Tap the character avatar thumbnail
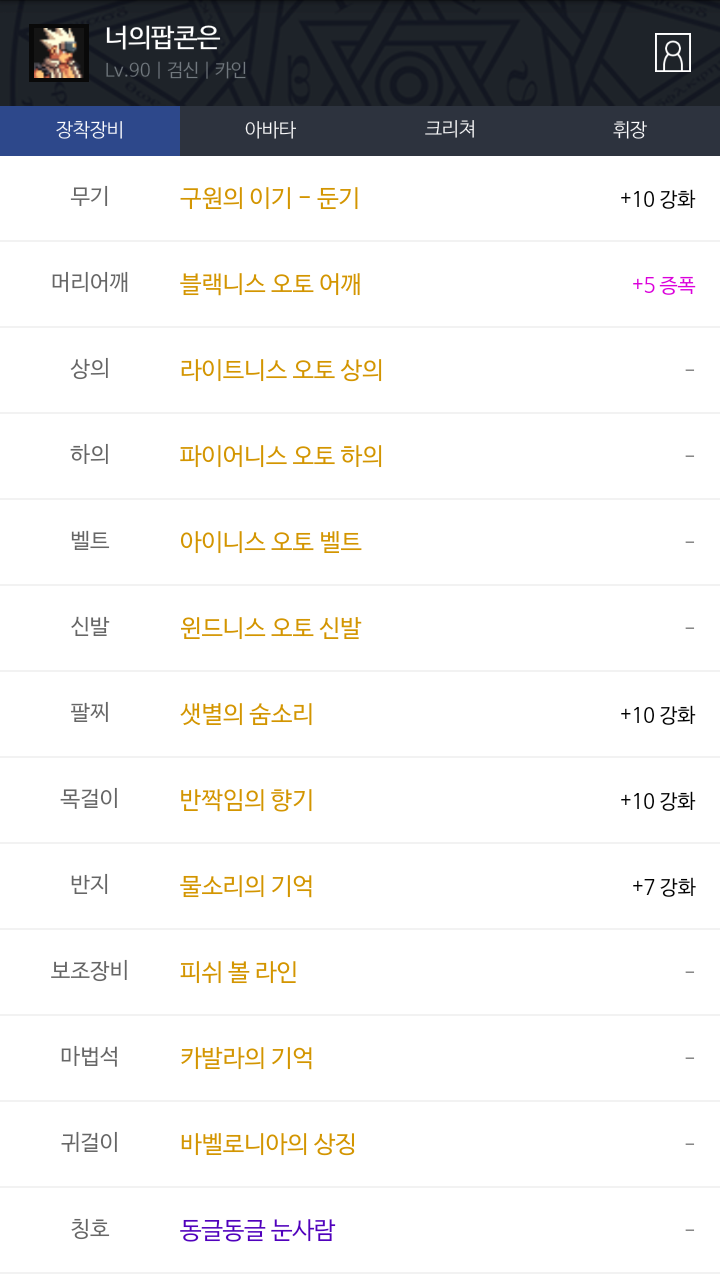The width and height of the screenshot is (720, 1280). pos(59,53)
